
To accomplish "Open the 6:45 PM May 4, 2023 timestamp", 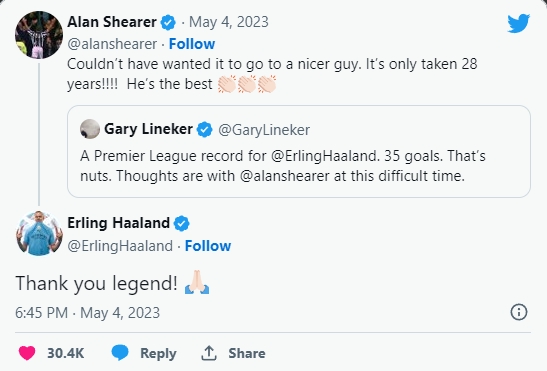I will click(88, 313).
